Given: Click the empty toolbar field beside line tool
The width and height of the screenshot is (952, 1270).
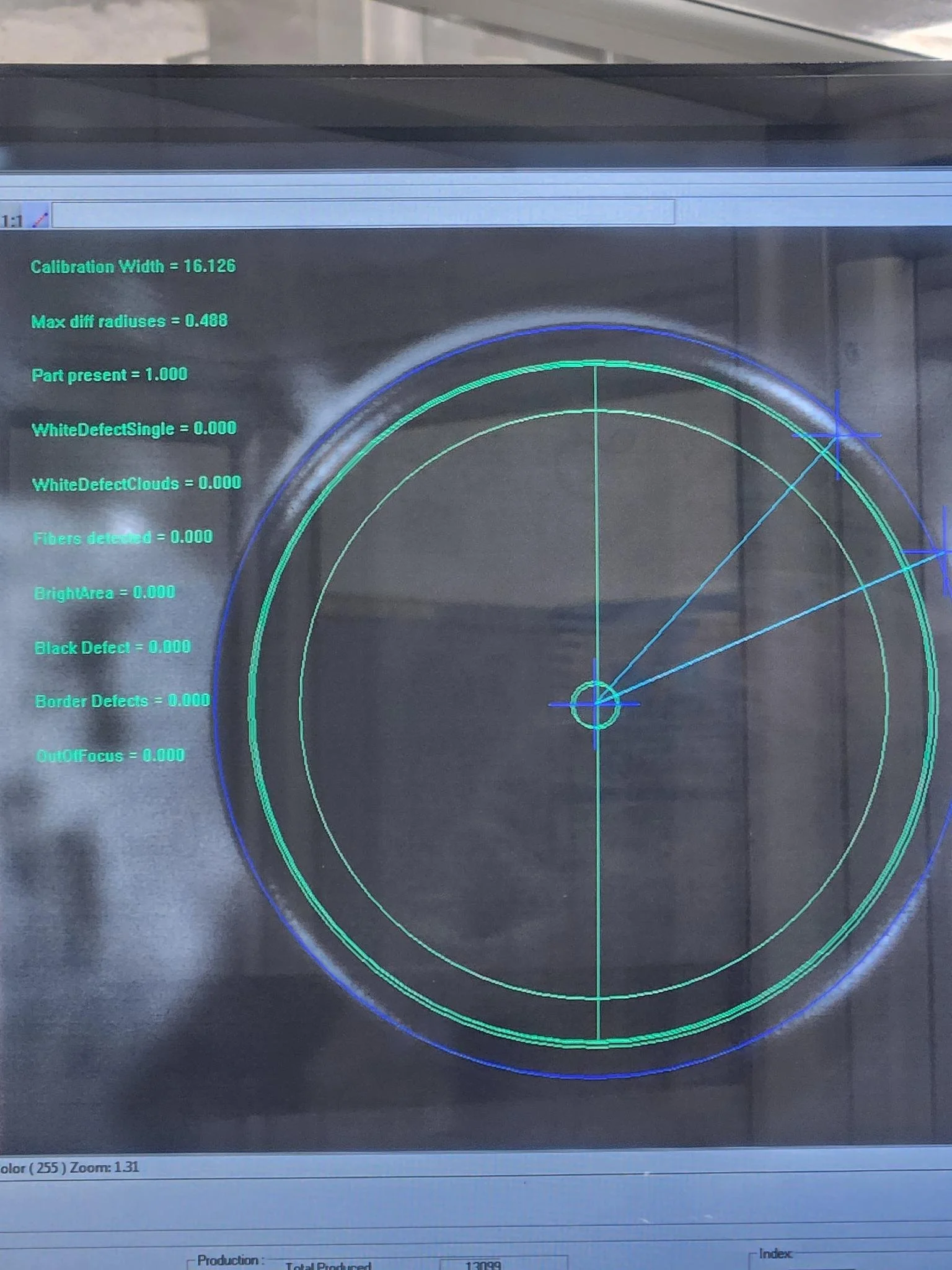Looking at the screenshot, I should pyautogui.click(x=363, y=214).
